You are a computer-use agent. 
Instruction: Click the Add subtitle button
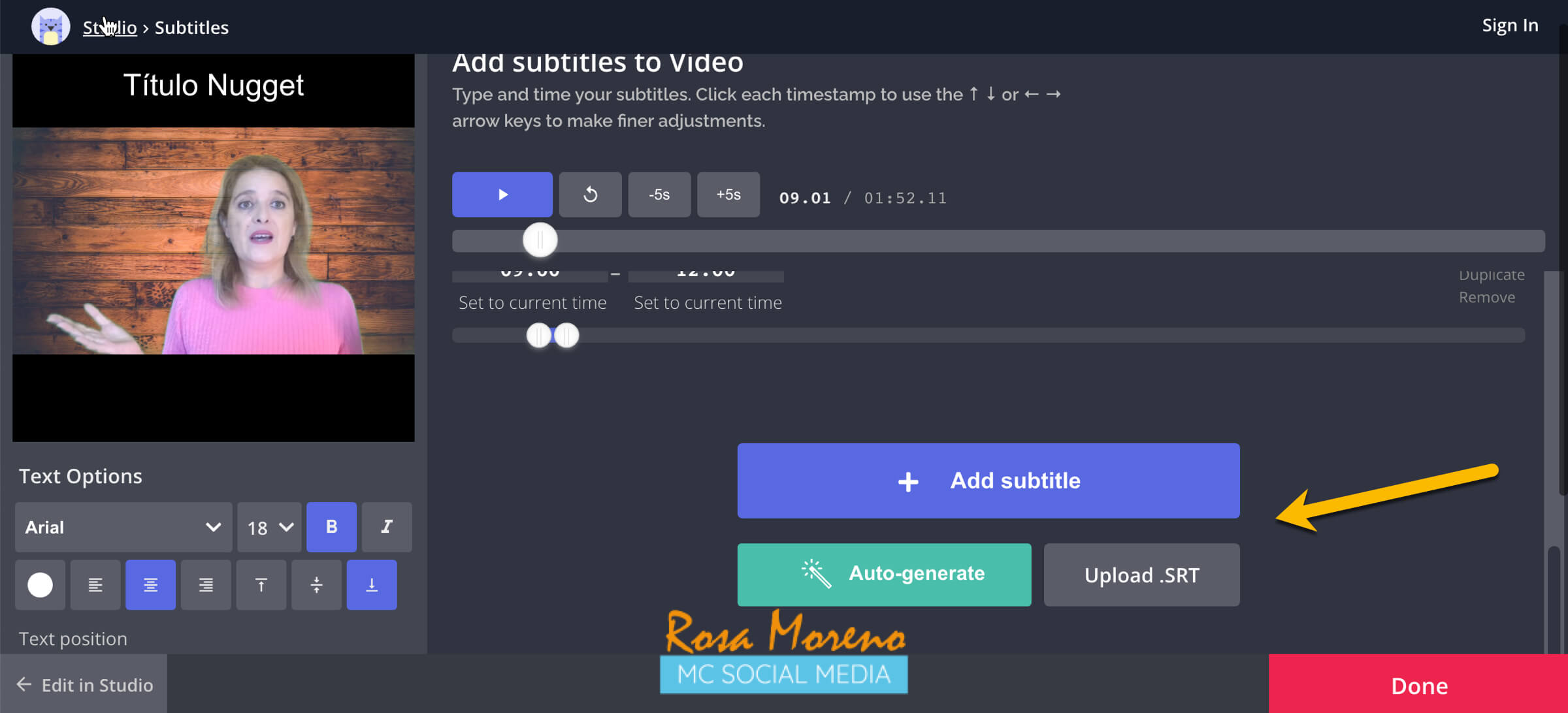click(988, 481)
